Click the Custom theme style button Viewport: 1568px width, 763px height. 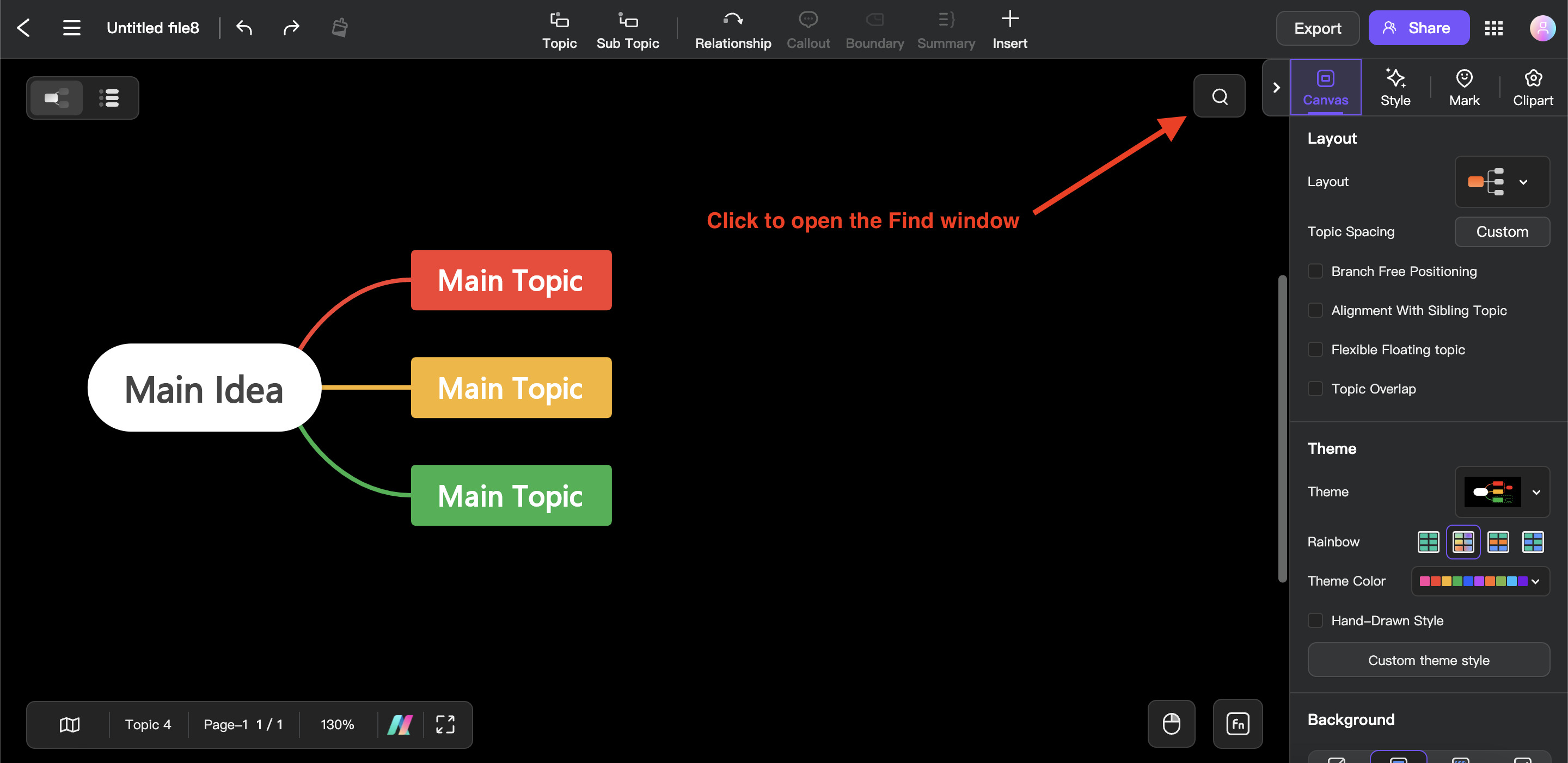point(1429,660)
